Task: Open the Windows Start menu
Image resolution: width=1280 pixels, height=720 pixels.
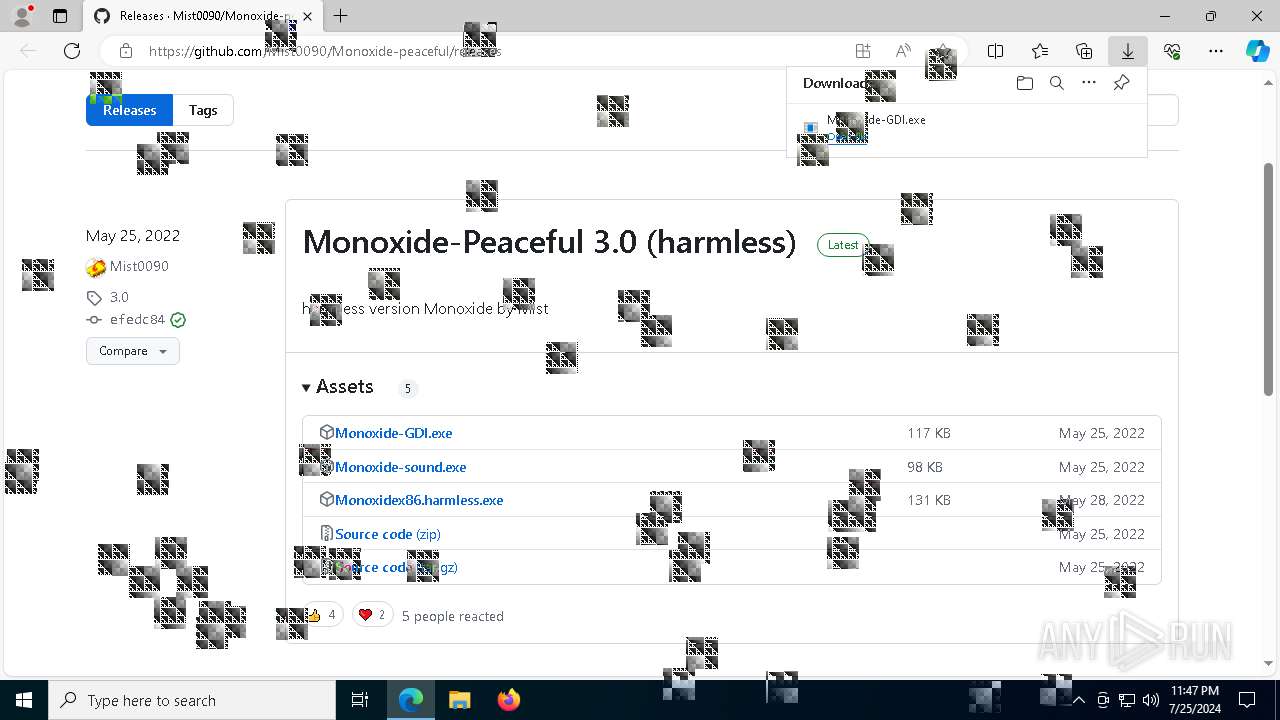Action: click(x=24, y=700)
